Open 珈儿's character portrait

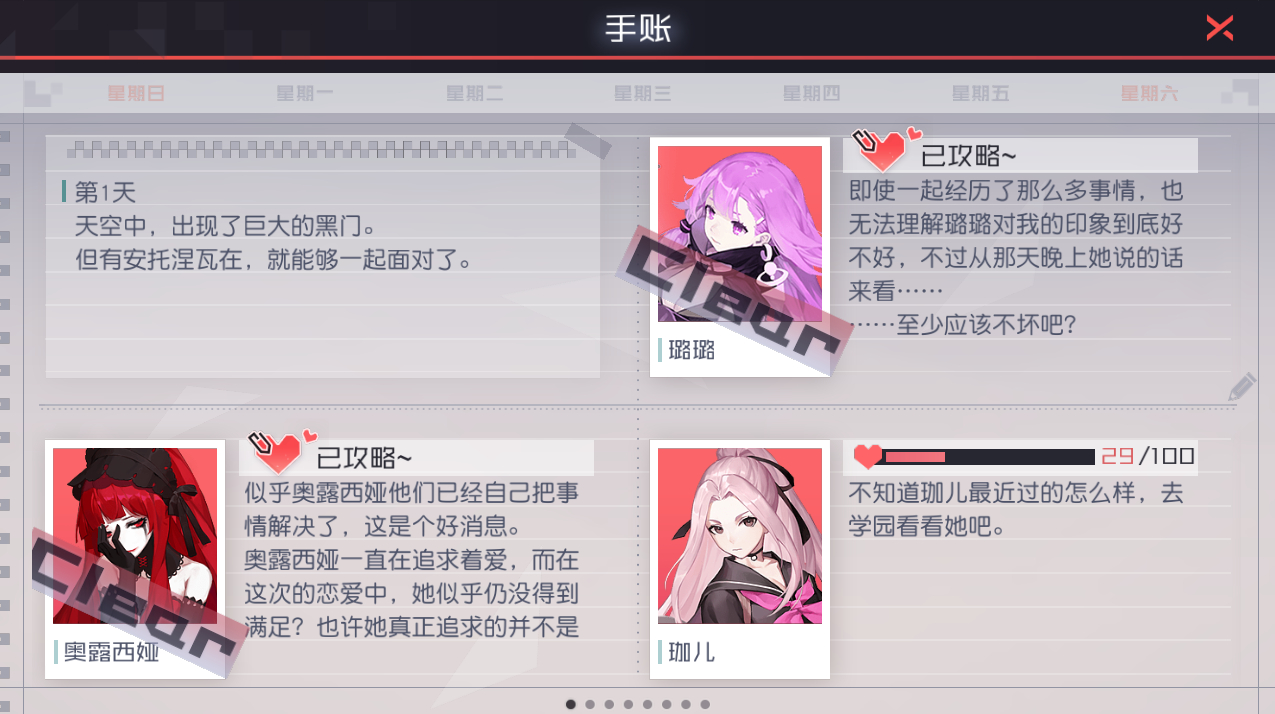(x=740, y=536)
